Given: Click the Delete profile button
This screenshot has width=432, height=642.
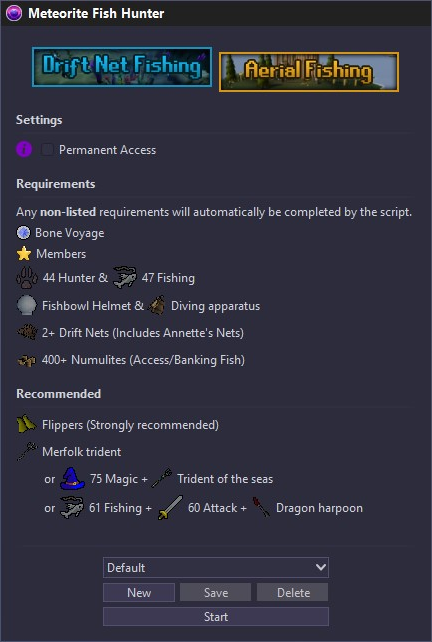Looking at the screenshot, I should coord(293,592).
